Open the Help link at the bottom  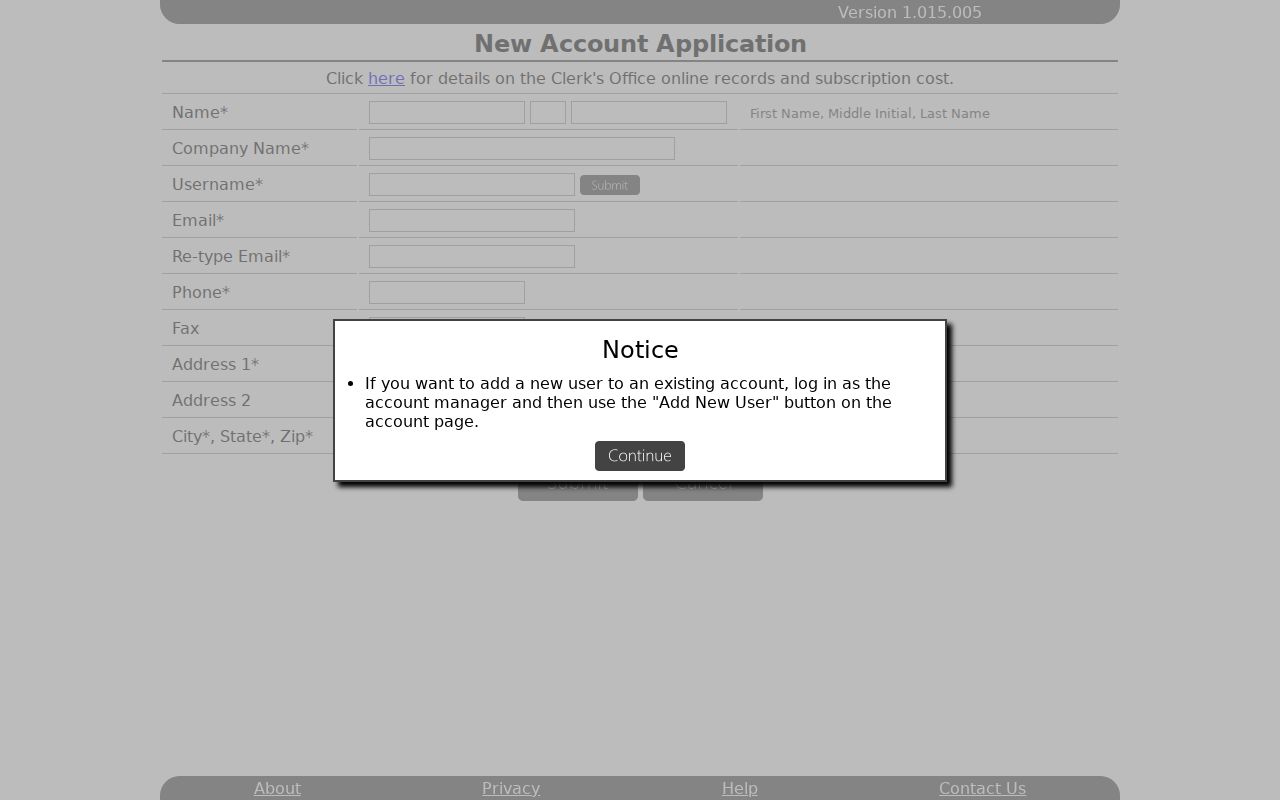740,788
